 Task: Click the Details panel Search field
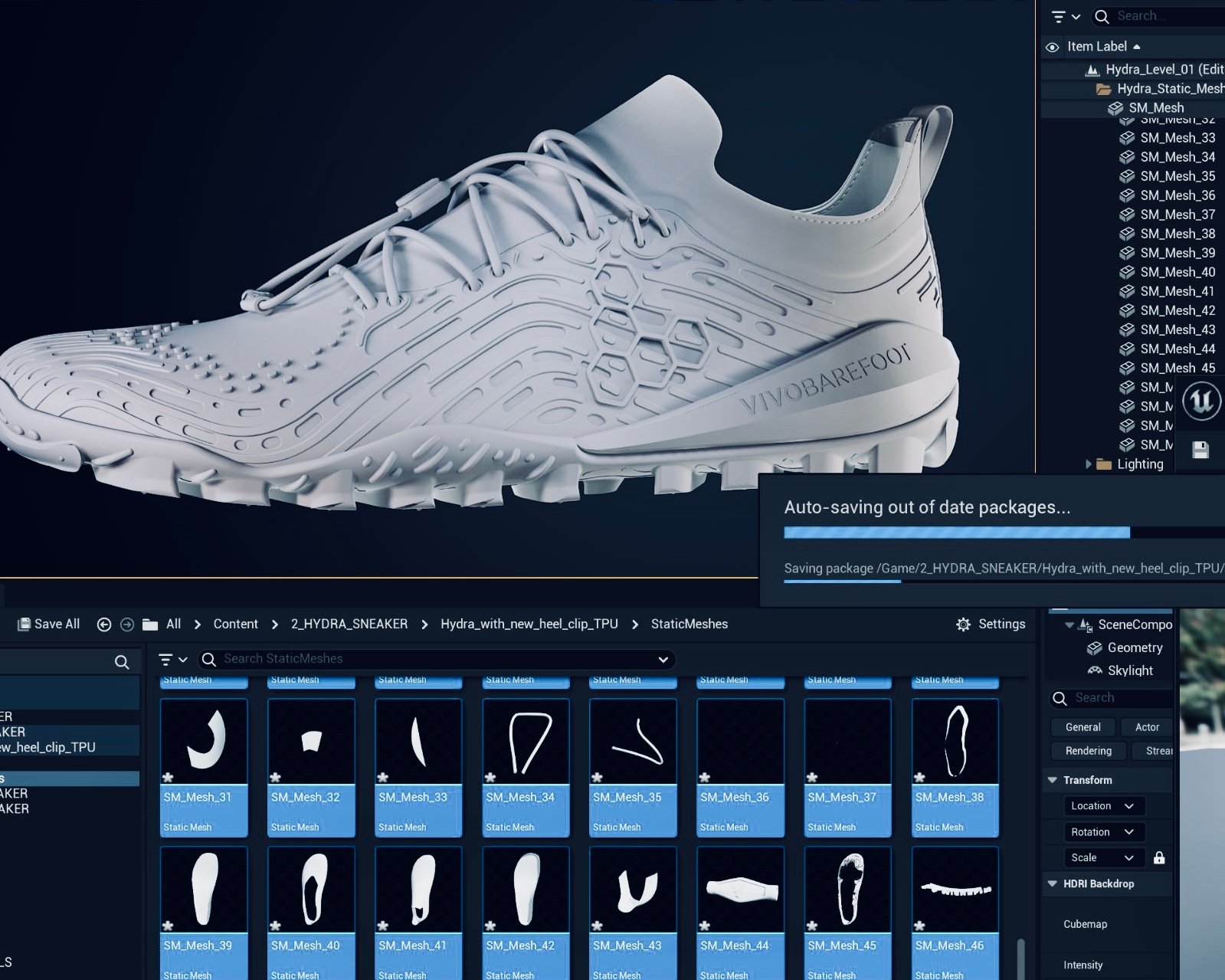[x=1111, y=698]
